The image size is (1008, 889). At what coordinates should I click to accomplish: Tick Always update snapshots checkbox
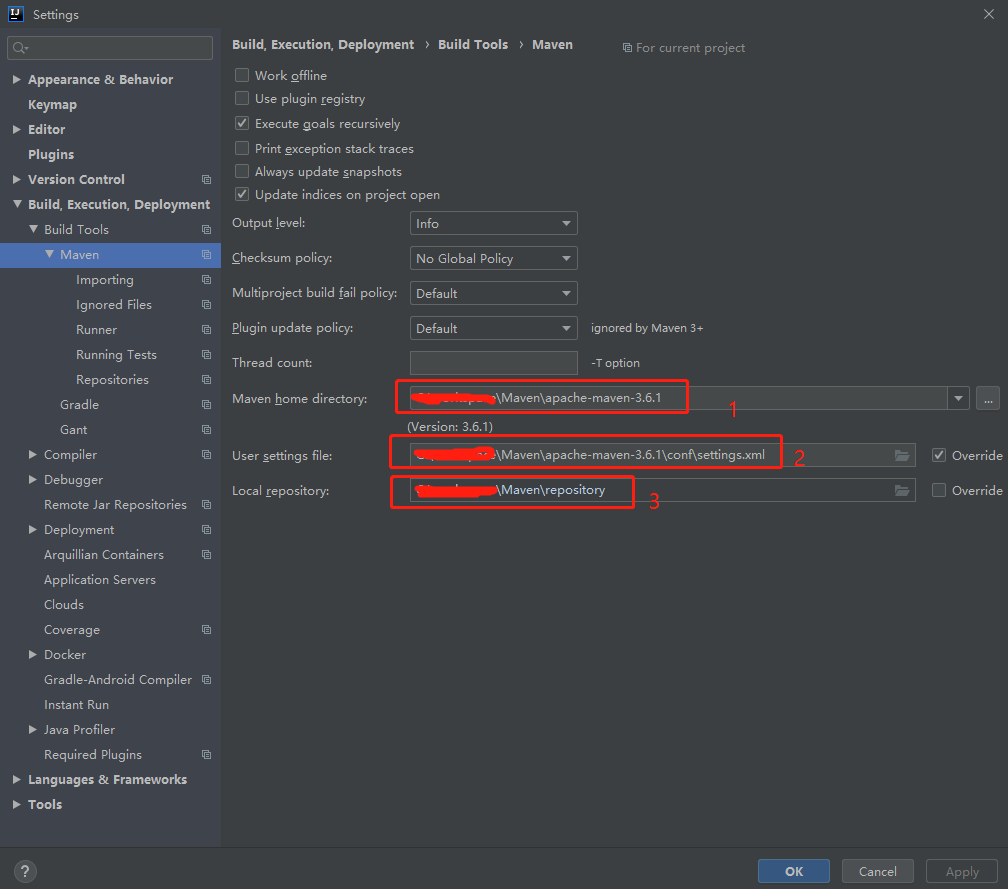click(x=242, y=171)
